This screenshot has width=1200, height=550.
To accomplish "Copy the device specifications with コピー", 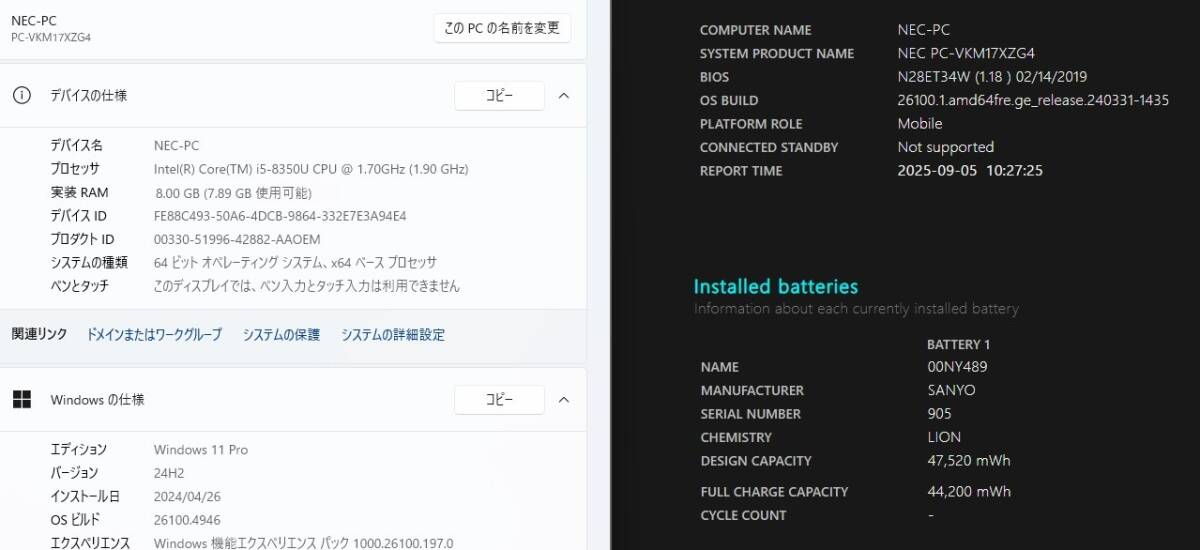I will [499, 96].
